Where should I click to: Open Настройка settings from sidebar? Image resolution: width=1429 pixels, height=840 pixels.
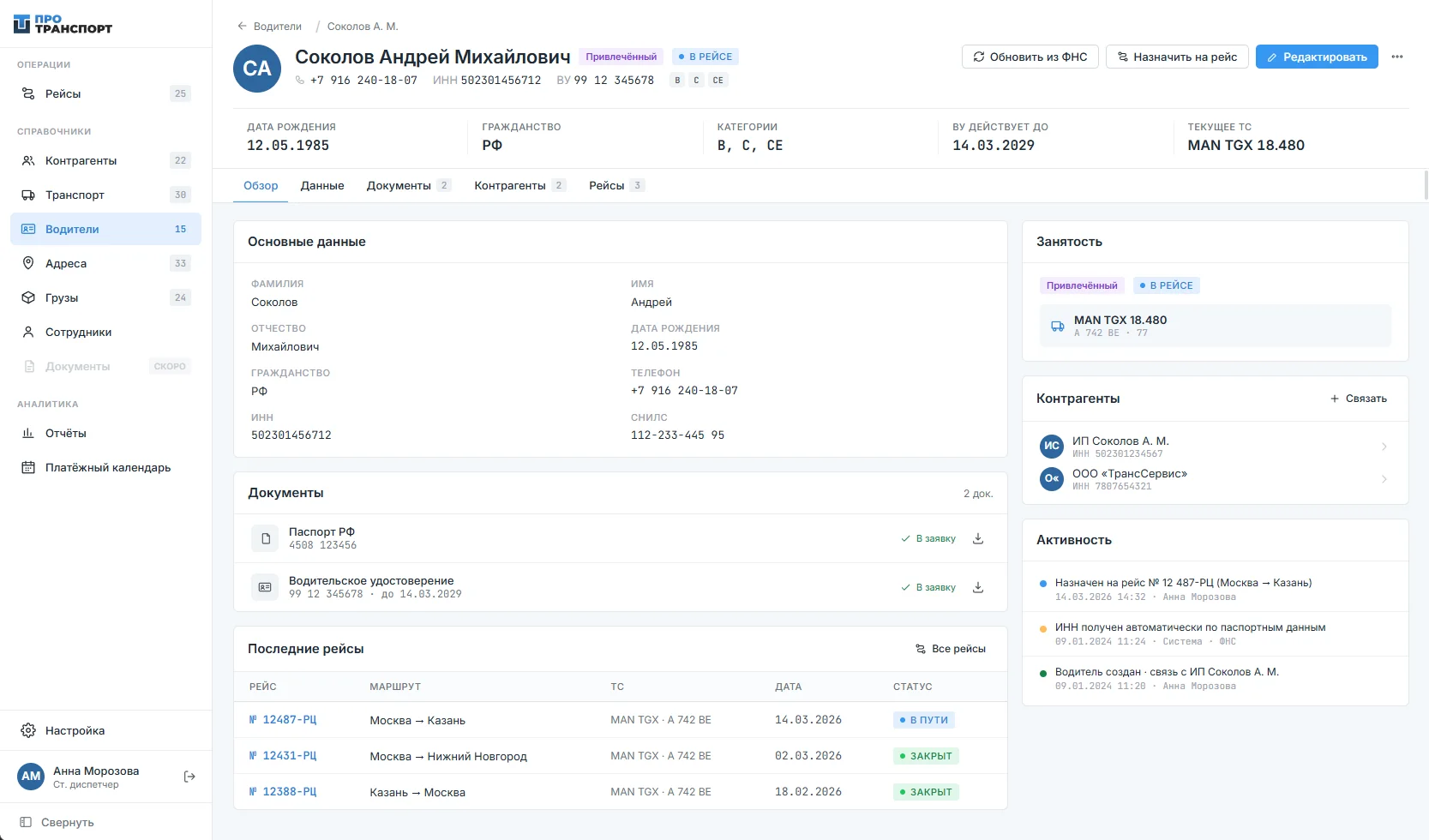tap(106, 730)
